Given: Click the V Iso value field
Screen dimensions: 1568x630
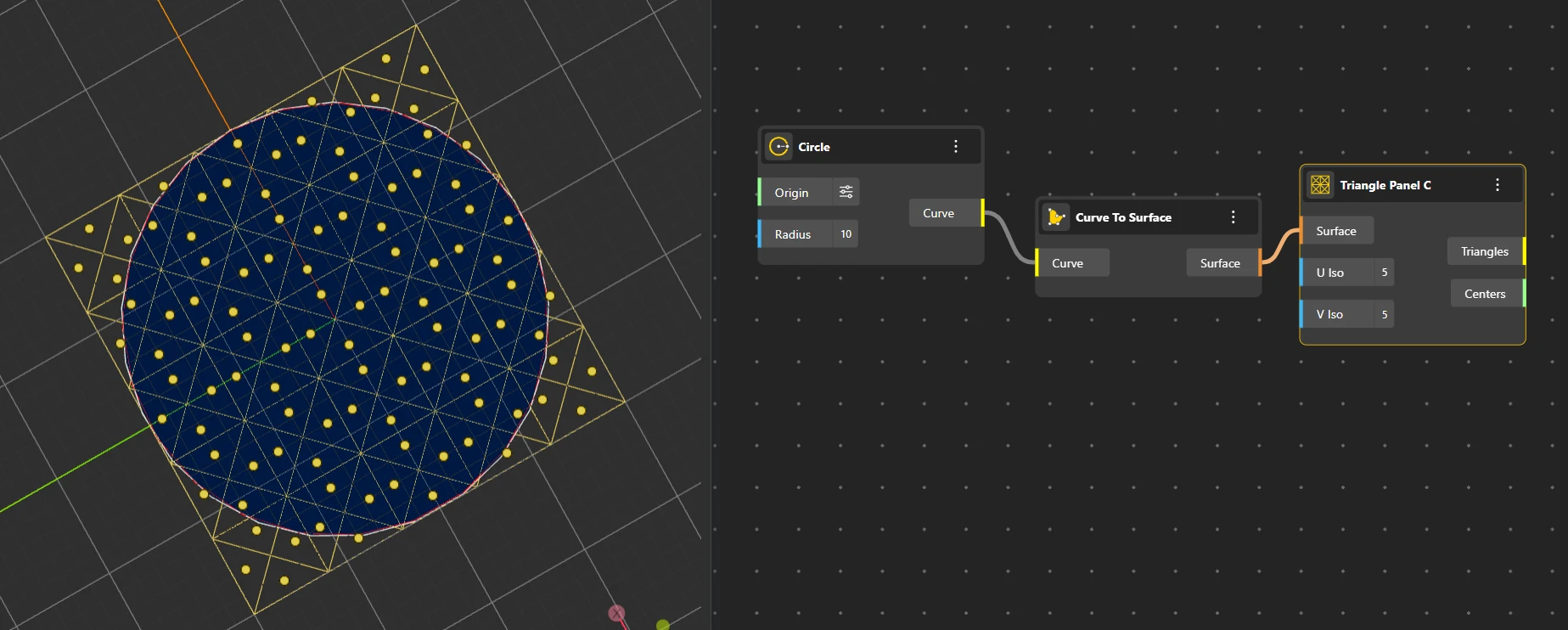Looking at the screenshot, I should [x=1384, y=314].
